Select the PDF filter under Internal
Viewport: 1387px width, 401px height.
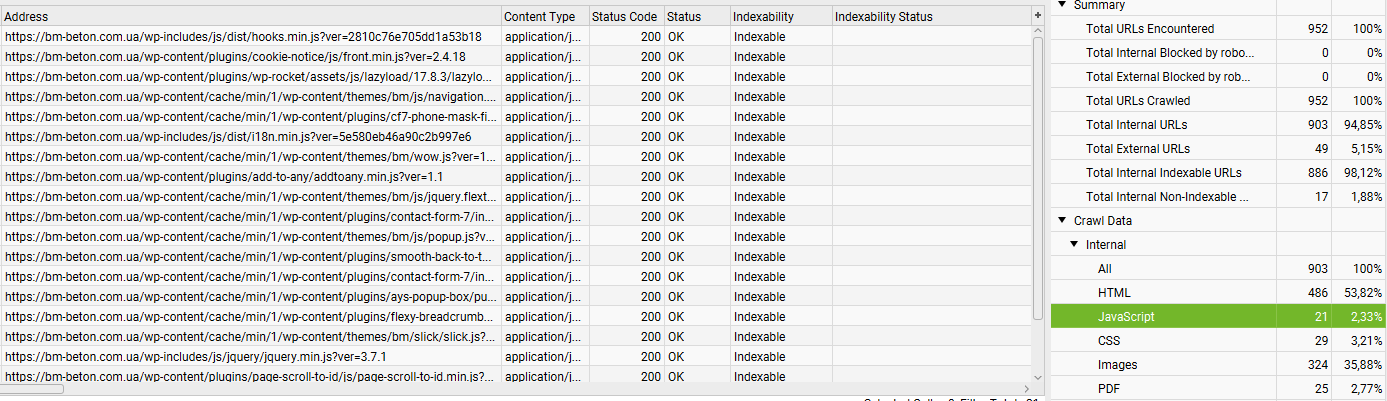pyautogui.click(x=1109, y=388)
